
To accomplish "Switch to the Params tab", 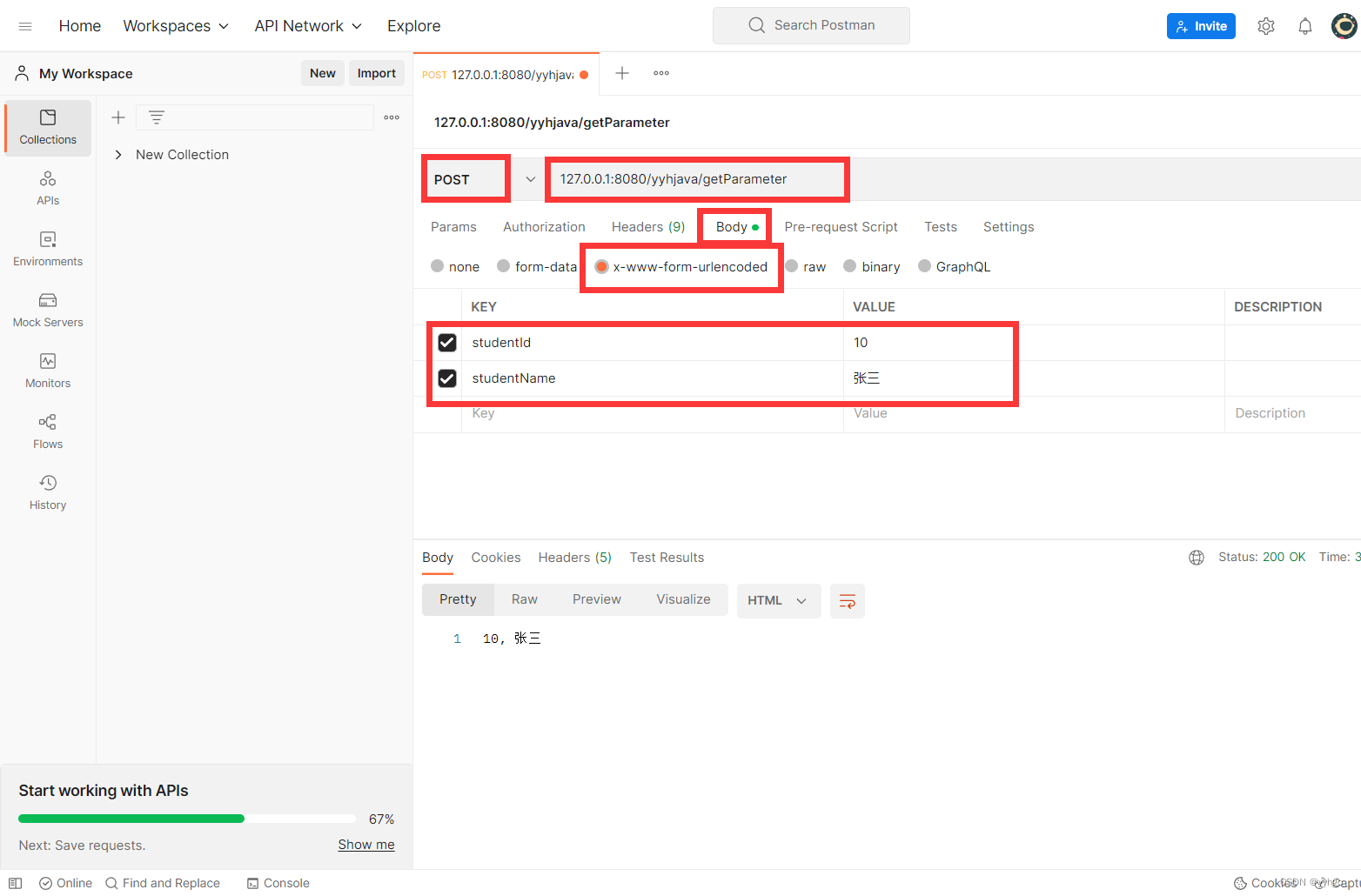I will click(x=453, y=227).
